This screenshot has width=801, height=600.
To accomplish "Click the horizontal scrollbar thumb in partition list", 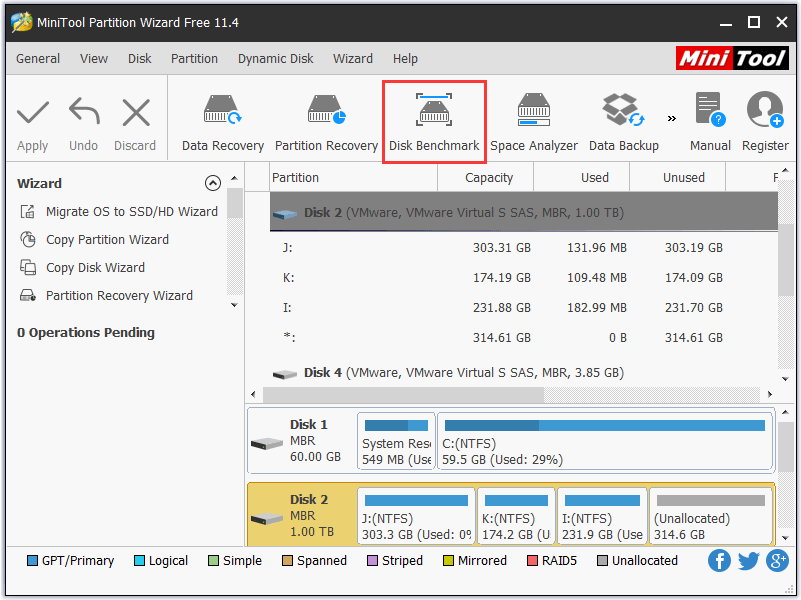I will tap(403, 394).
